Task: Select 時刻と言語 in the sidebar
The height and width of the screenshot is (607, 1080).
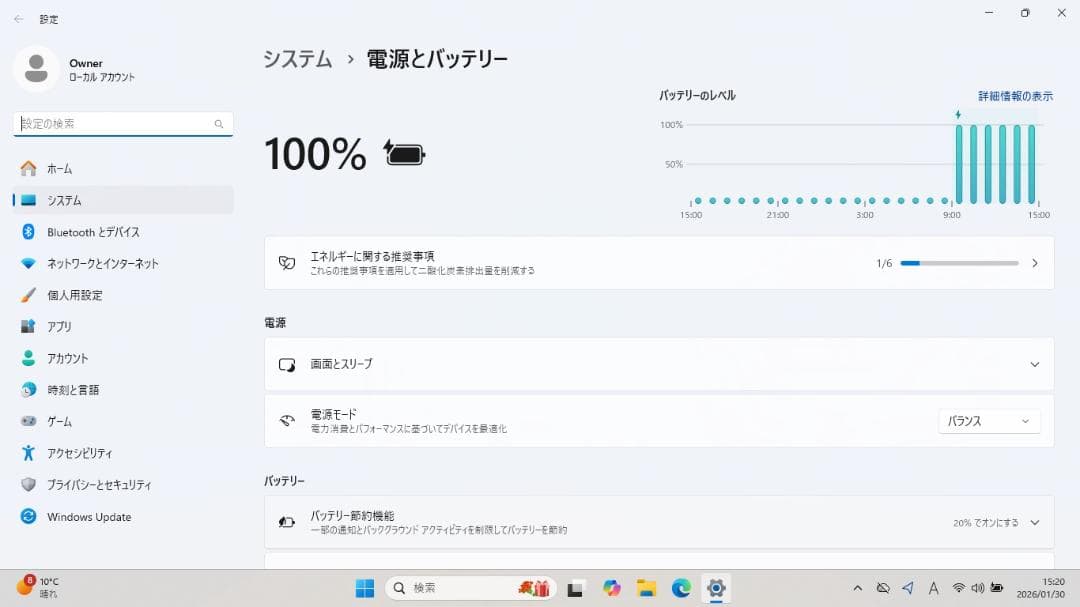Action: click(x=75, y=390)
